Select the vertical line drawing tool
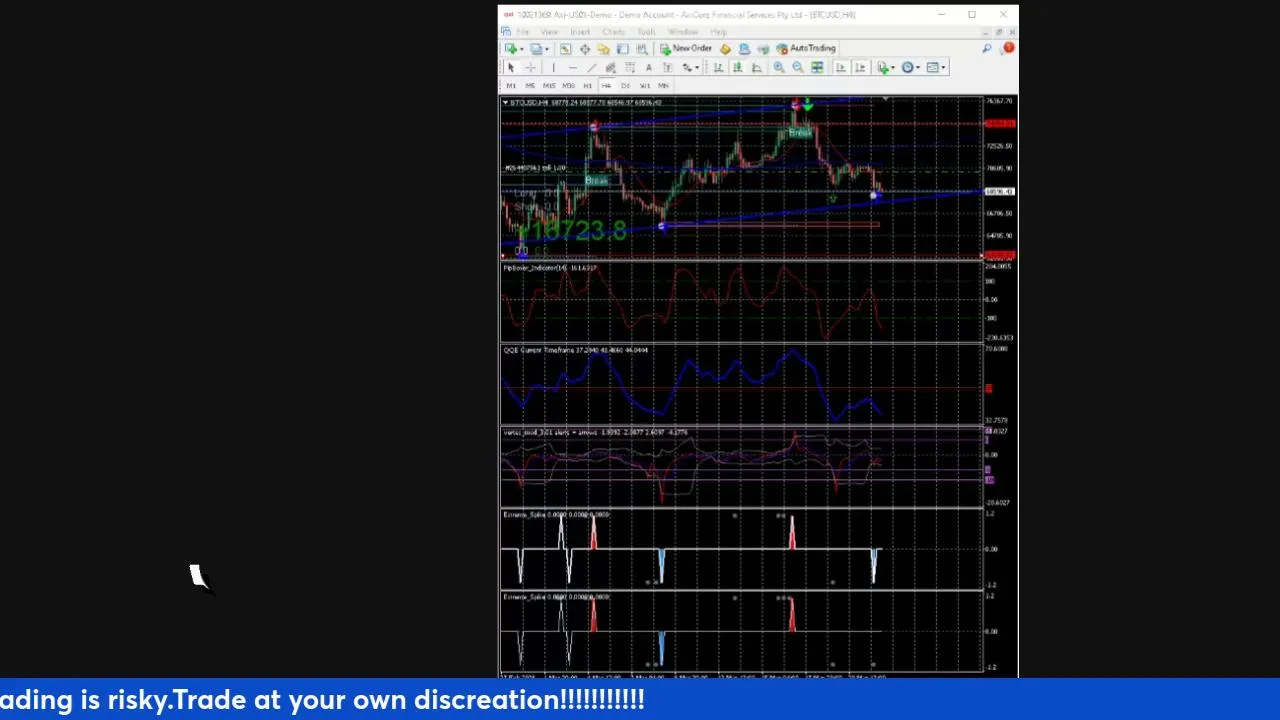This screenshot has height=720, width=1280. point(553,68)
